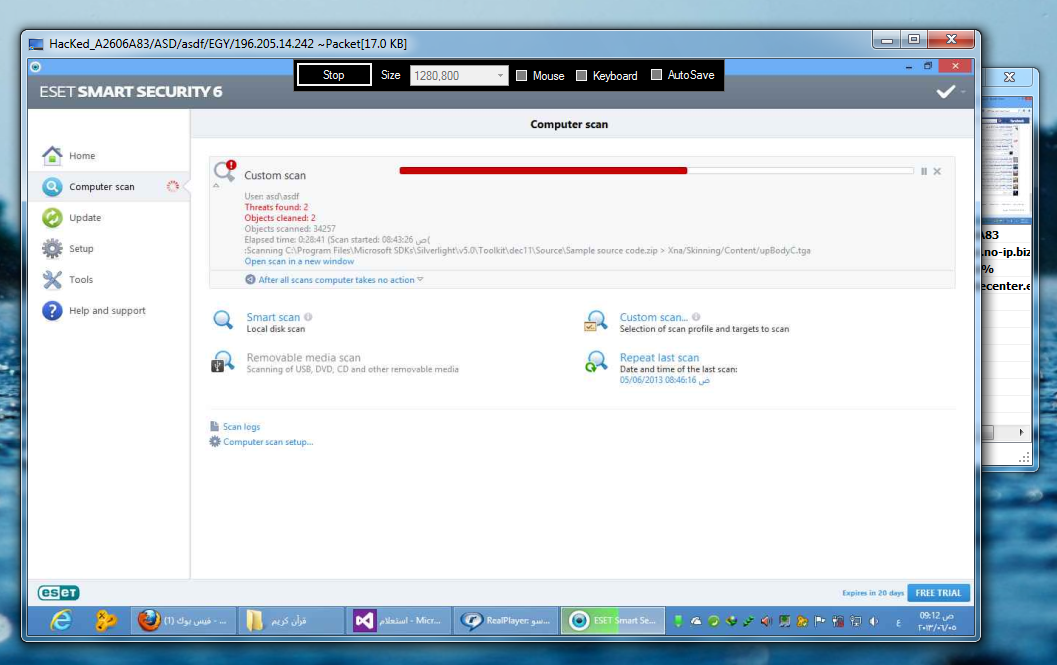Click the cloud icon in system tray
This screenshot has height=665, width=1057.
[696, 621]
